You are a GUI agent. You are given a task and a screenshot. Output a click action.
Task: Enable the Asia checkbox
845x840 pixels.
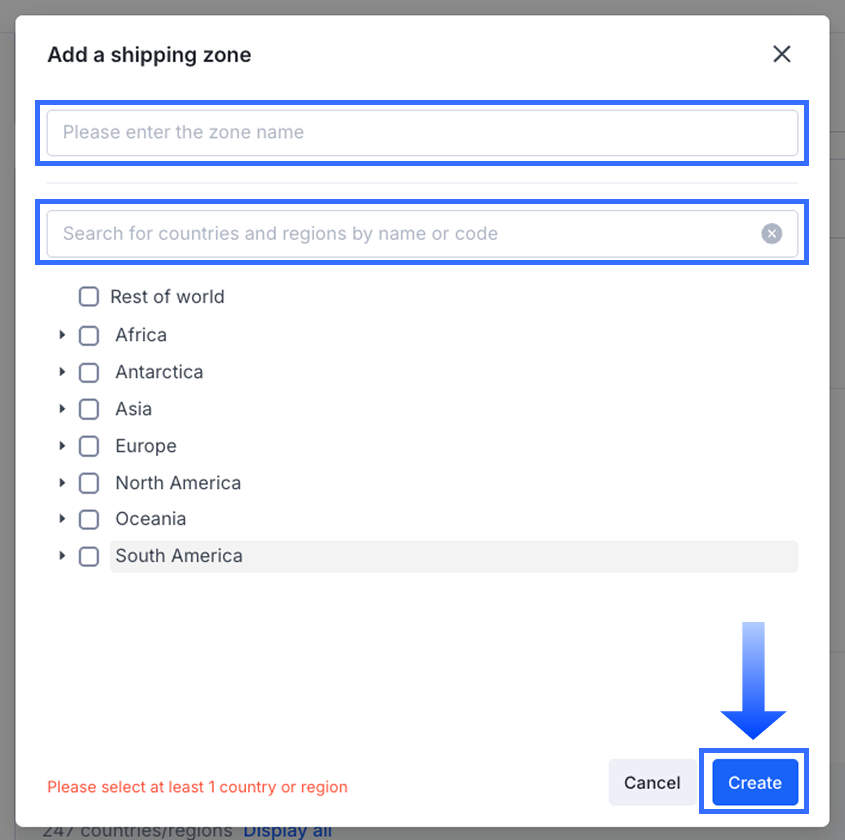tap(89, 409)
